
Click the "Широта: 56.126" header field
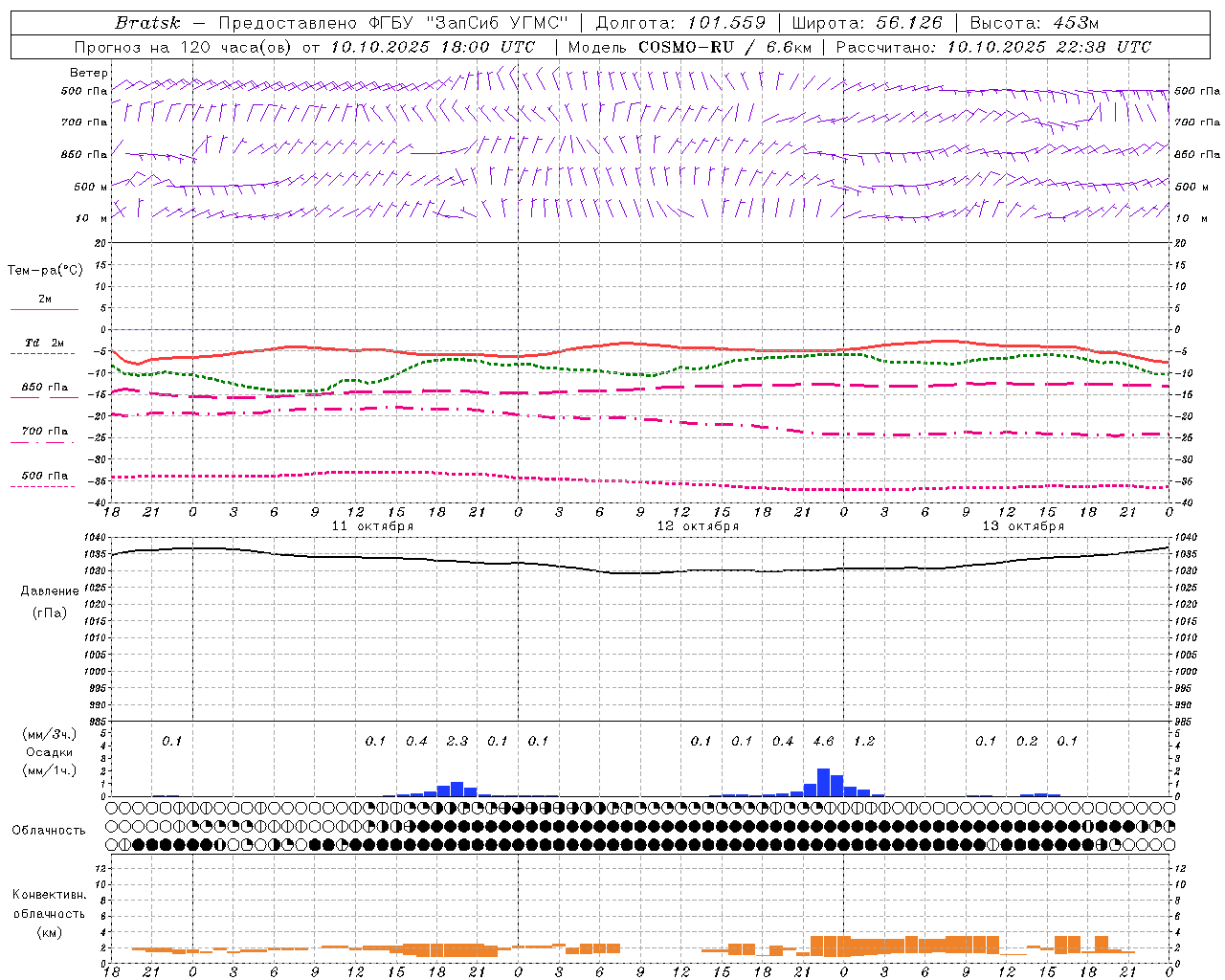[x=867, y=23]
